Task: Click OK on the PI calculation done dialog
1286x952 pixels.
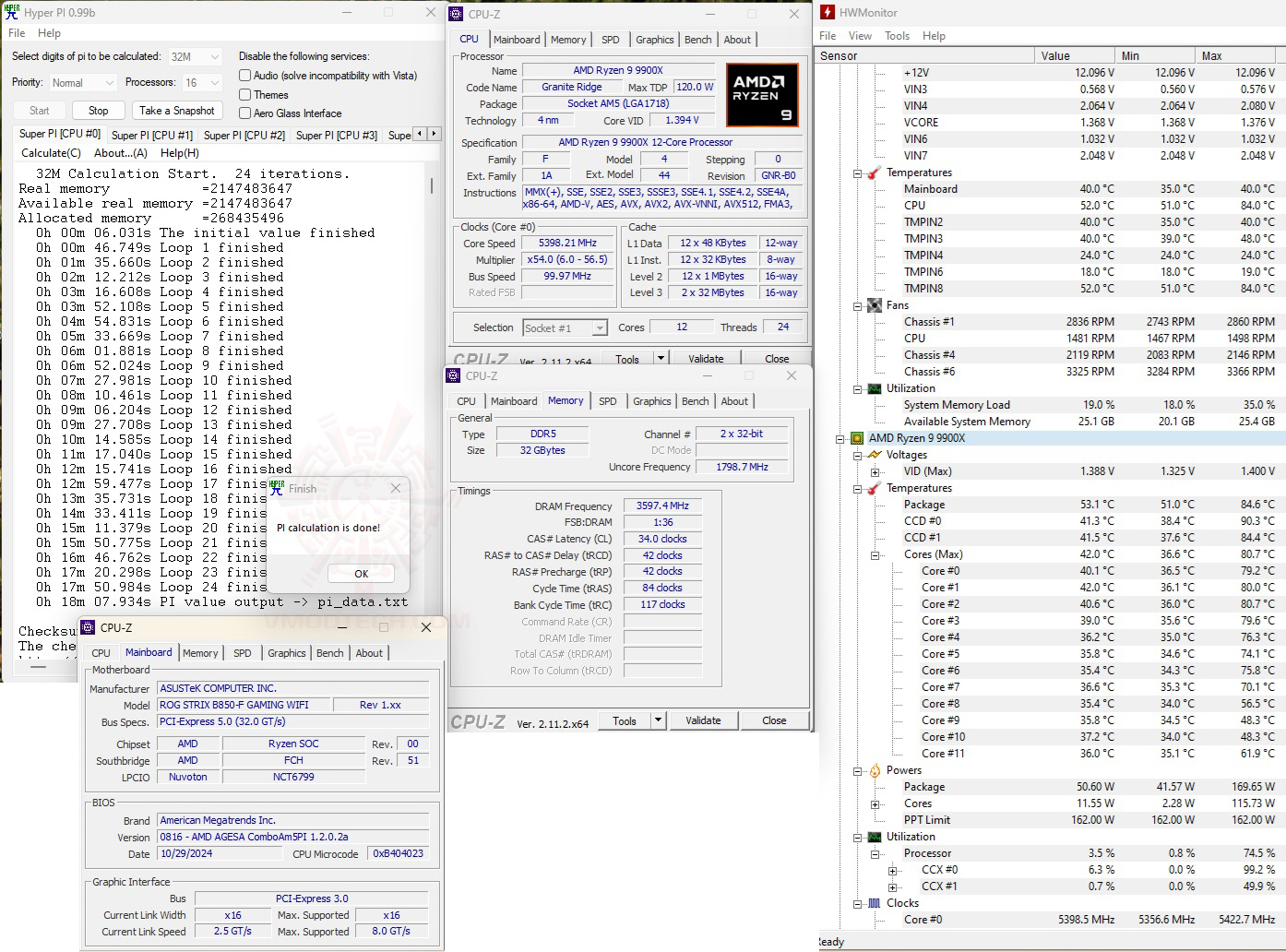Action: pyautogui.click(x=360, y=573)
